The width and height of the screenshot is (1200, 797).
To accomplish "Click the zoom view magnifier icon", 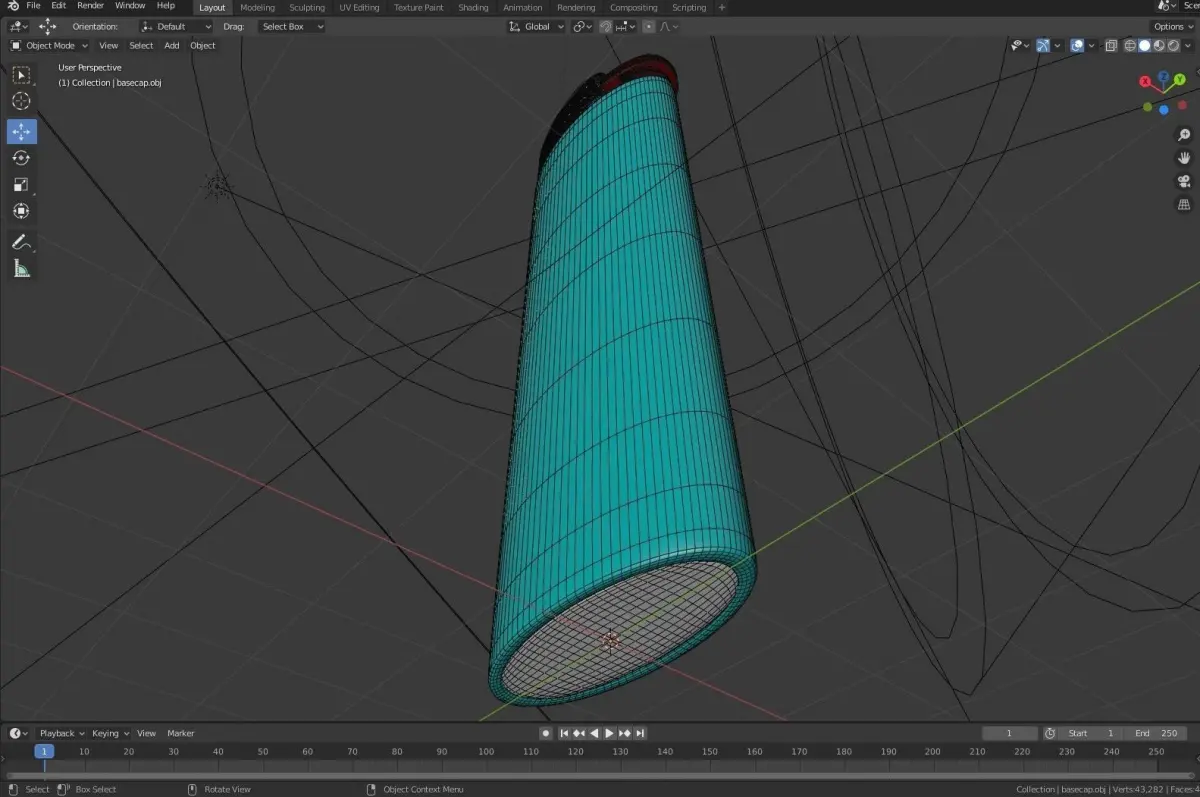I will pyautogui.click(x=1184, y=135).
